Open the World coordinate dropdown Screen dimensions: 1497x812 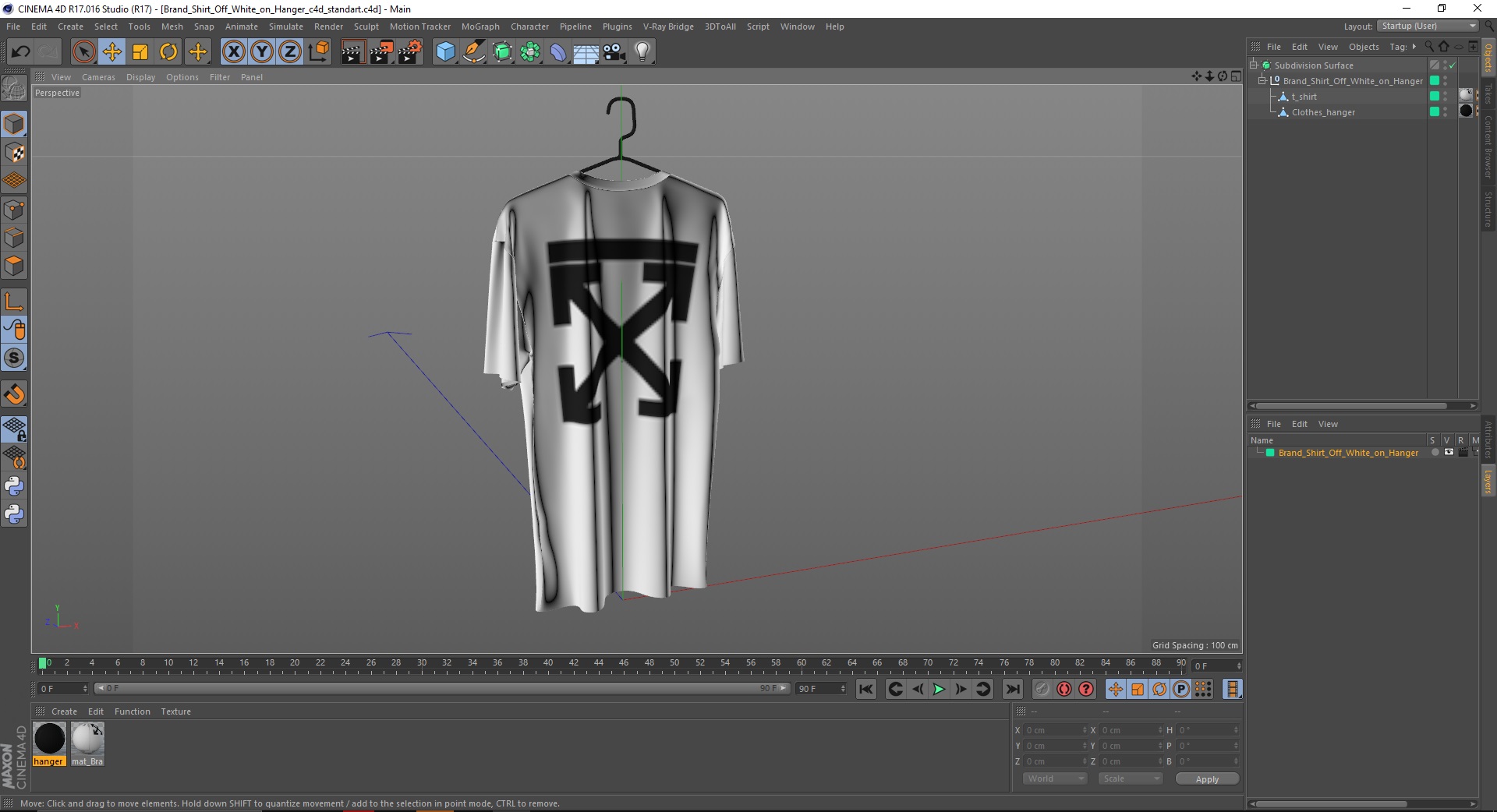(1054, 778)
